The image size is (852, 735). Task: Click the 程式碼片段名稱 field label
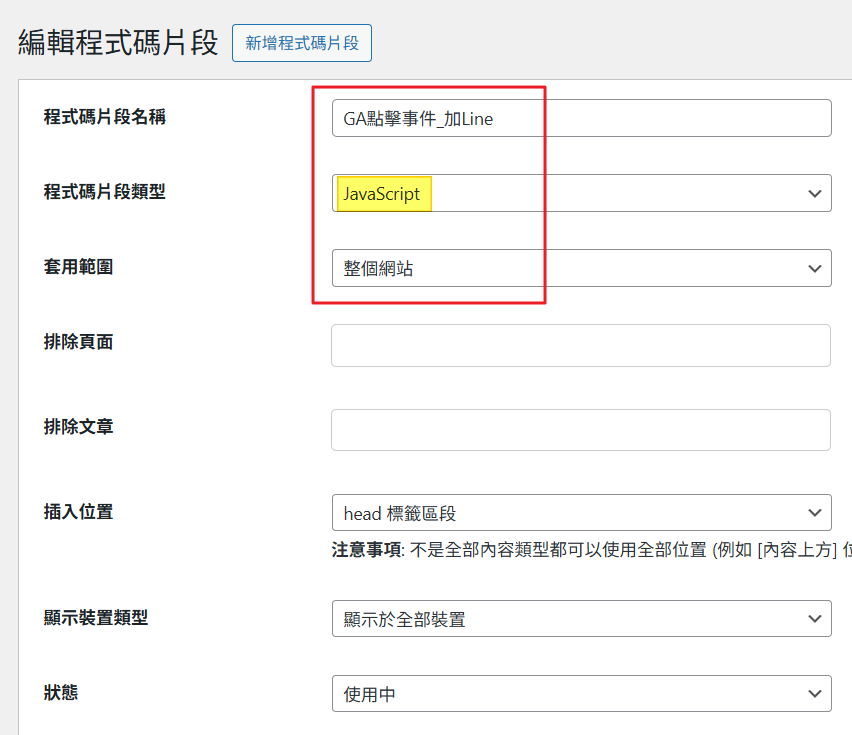point(104,117)
